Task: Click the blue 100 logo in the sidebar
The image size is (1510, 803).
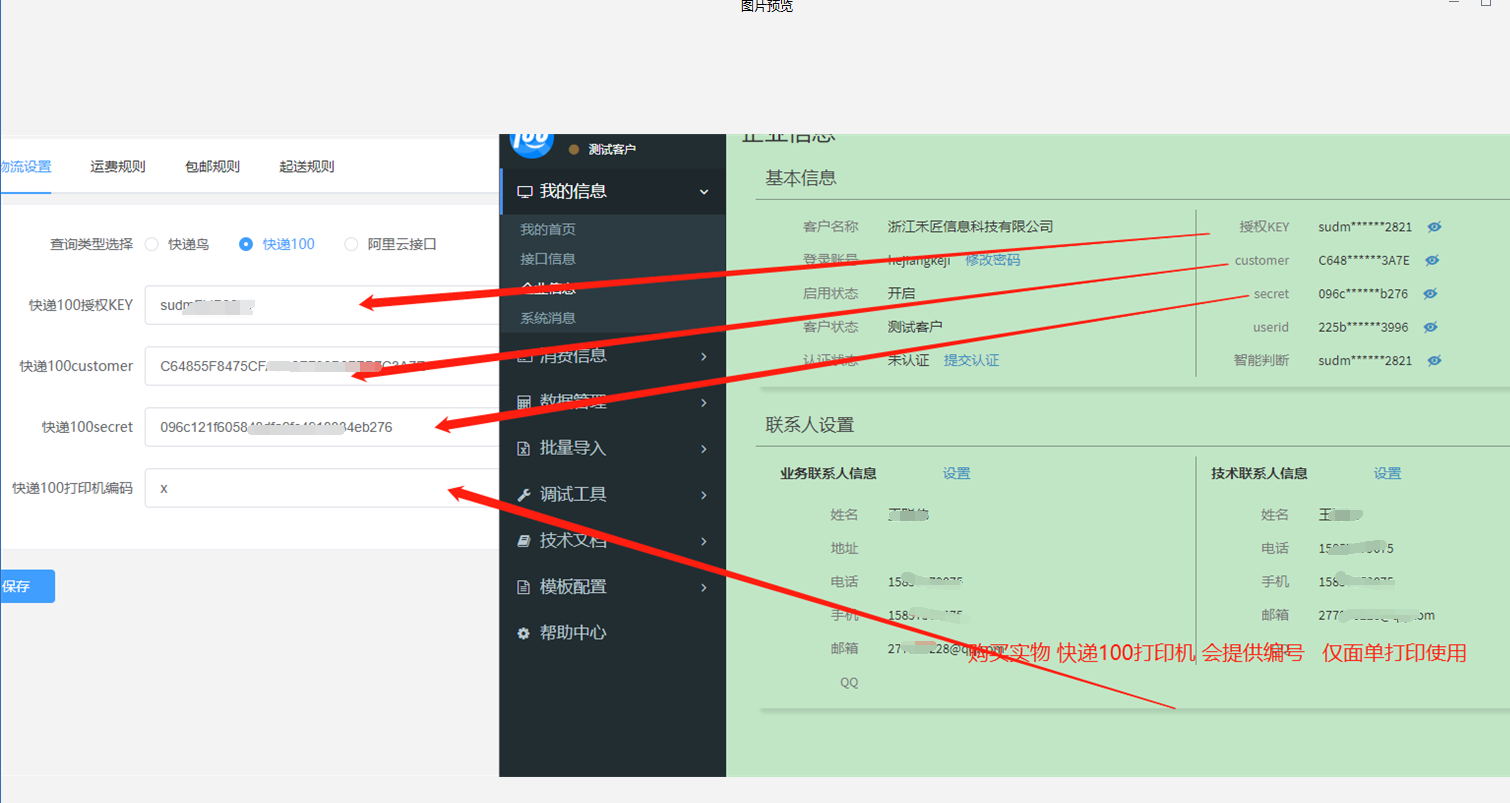Action: pyautogui.click(x=531, y=145)
